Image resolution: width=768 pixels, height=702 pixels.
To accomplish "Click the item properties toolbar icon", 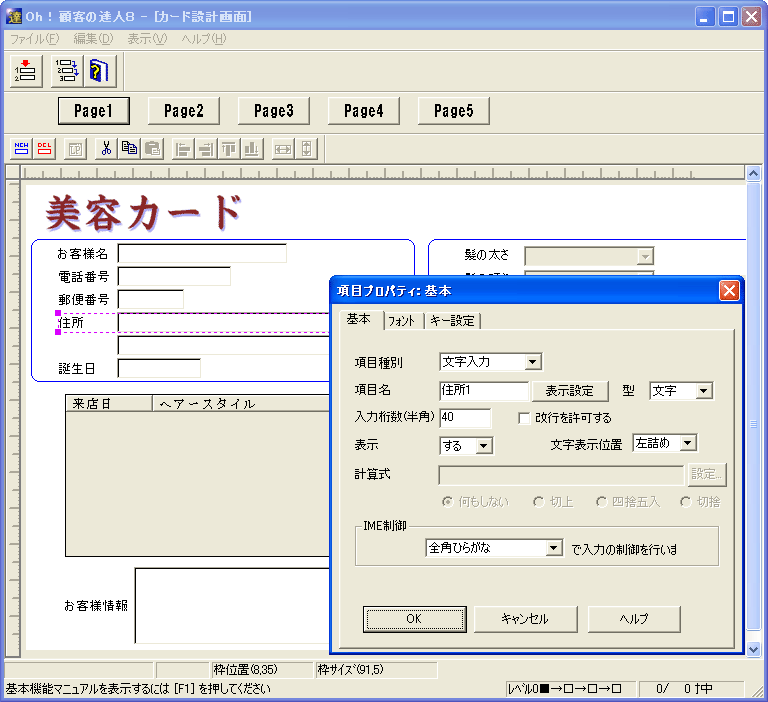I will [x=75, y=149].
